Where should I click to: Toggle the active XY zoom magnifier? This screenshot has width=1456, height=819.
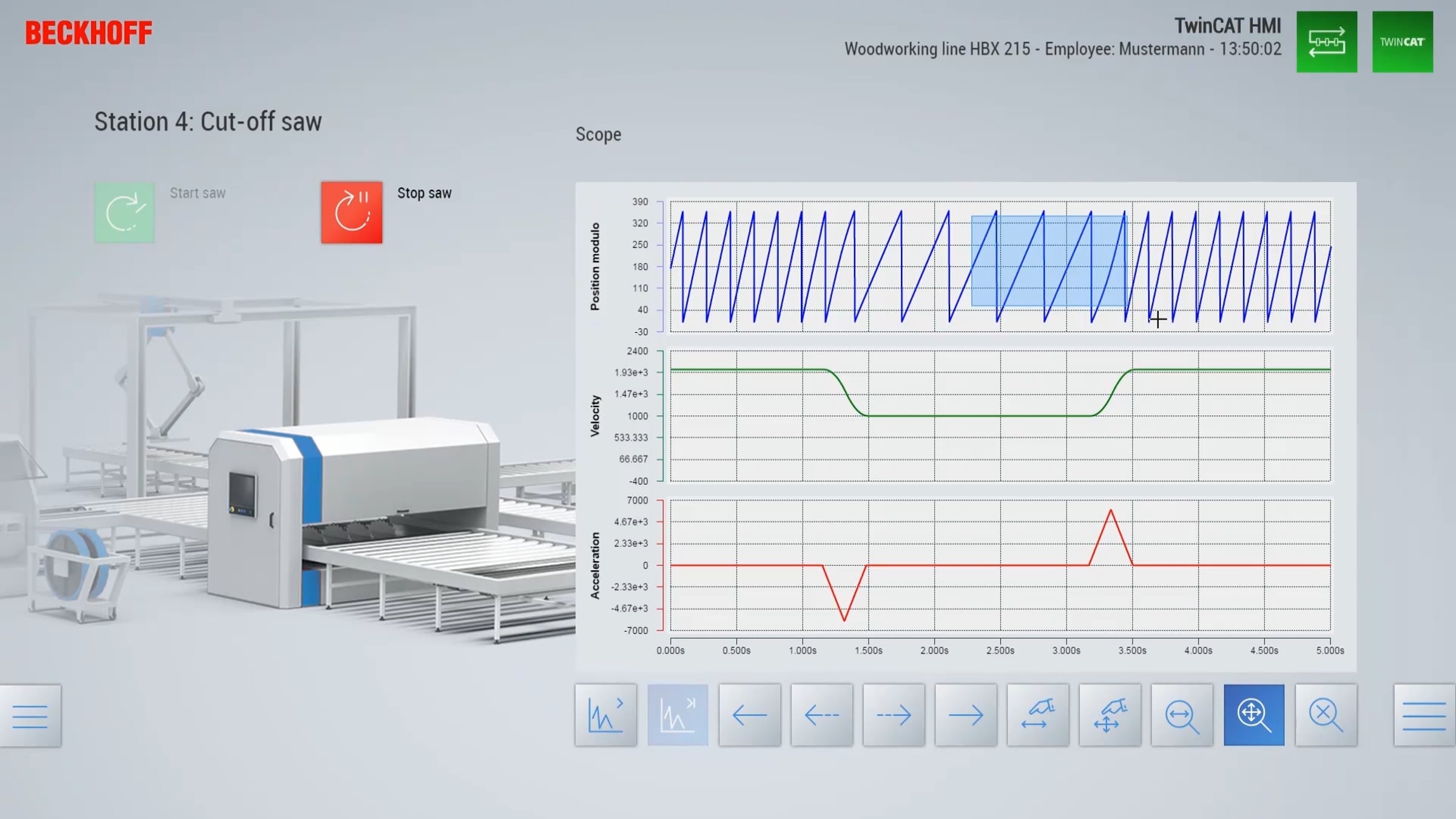1254,715
